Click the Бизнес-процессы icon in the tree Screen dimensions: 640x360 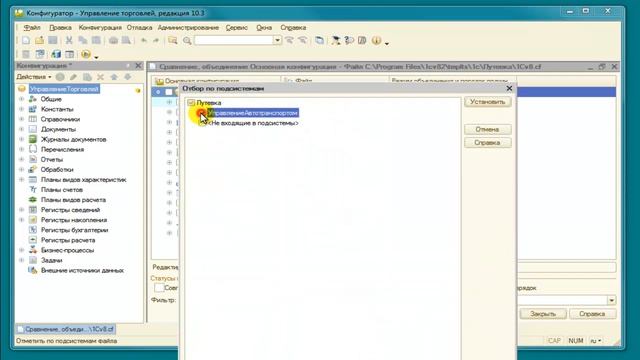[33, 250]
